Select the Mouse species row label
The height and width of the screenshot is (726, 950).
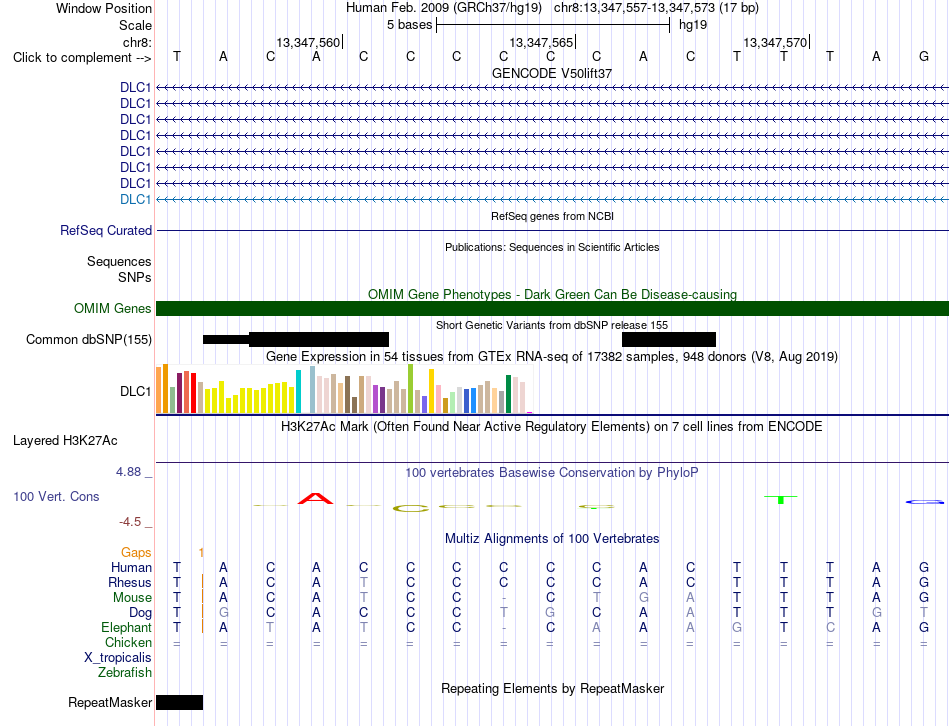132,598
